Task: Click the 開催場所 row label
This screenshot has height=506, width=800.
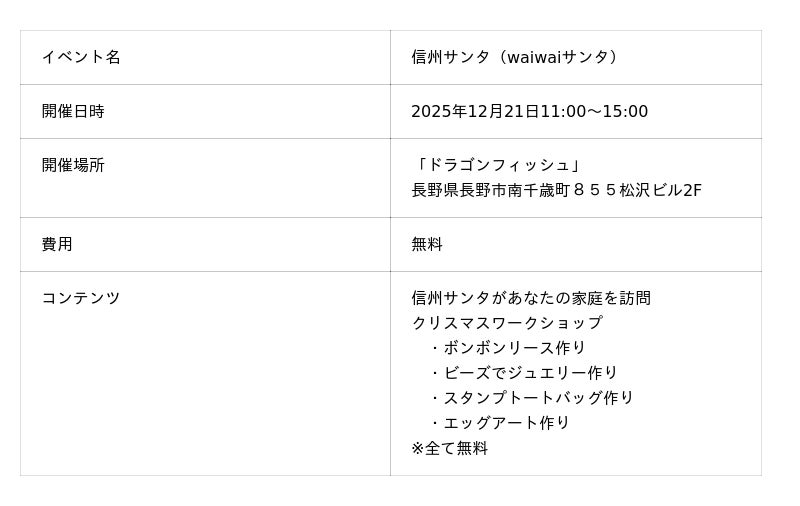Action: (x=73, y=165)
